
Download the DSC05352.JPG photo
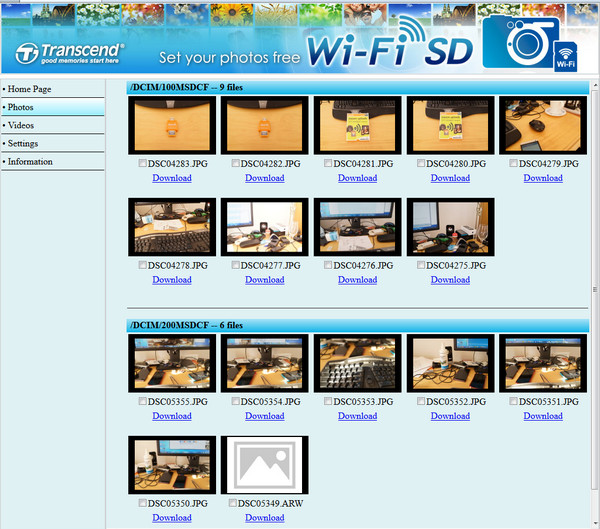(450, 416)
